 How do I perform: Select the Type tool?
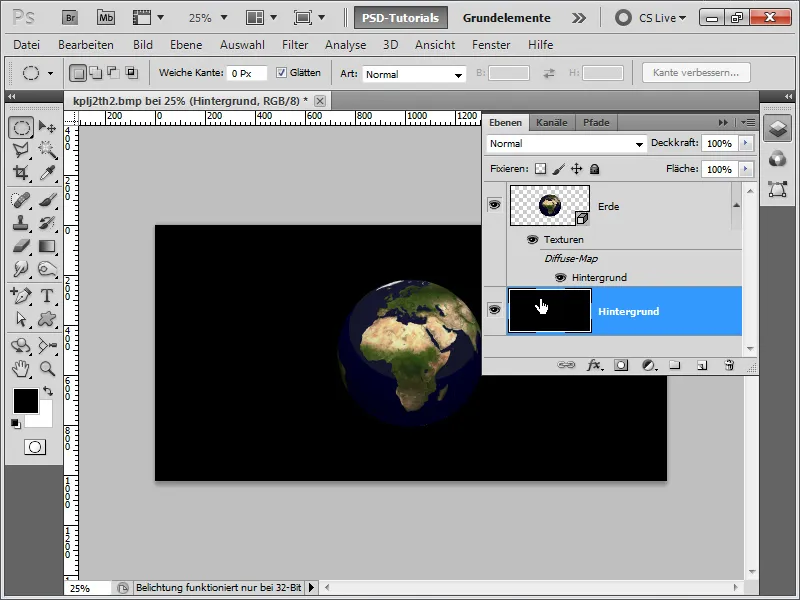point(47,295)
